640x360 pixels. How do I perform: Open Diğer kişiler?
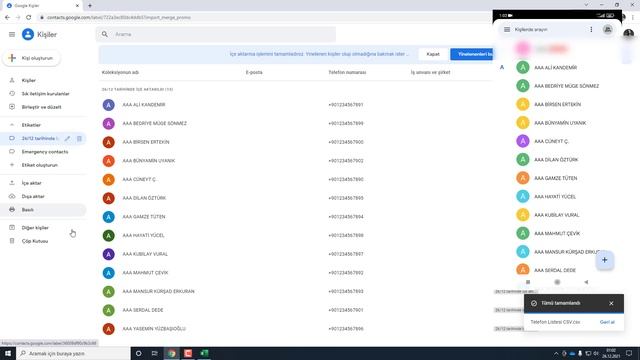click(35, 228)
